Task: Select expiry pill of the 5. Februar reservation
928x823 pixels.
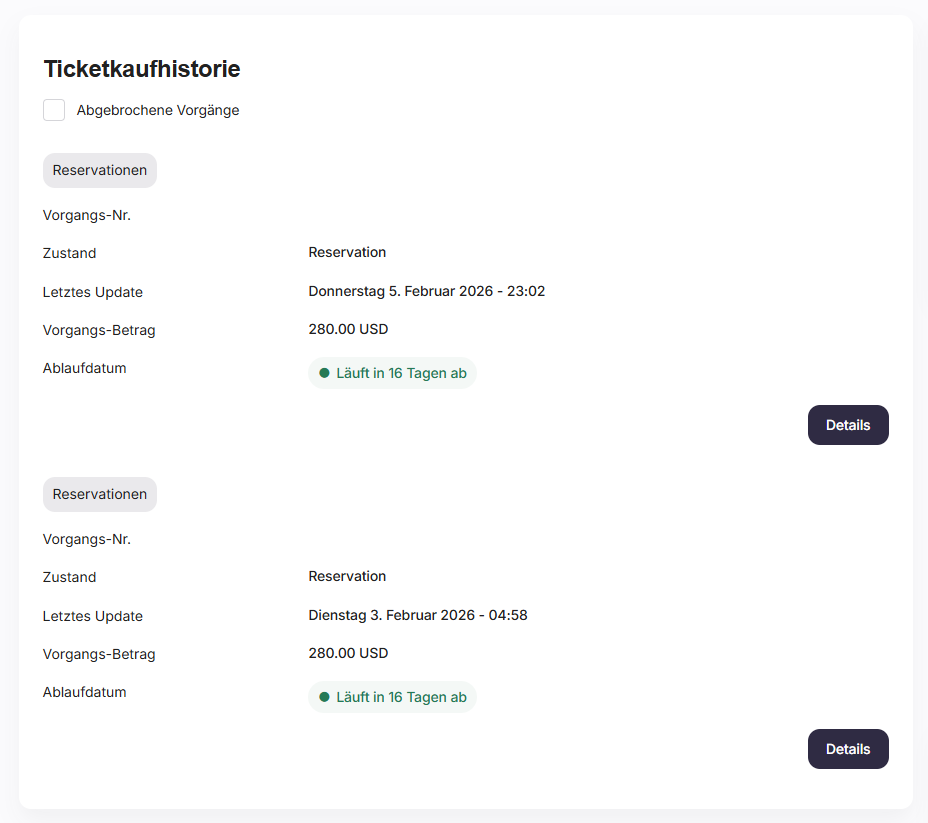Action: pos(392,373)
